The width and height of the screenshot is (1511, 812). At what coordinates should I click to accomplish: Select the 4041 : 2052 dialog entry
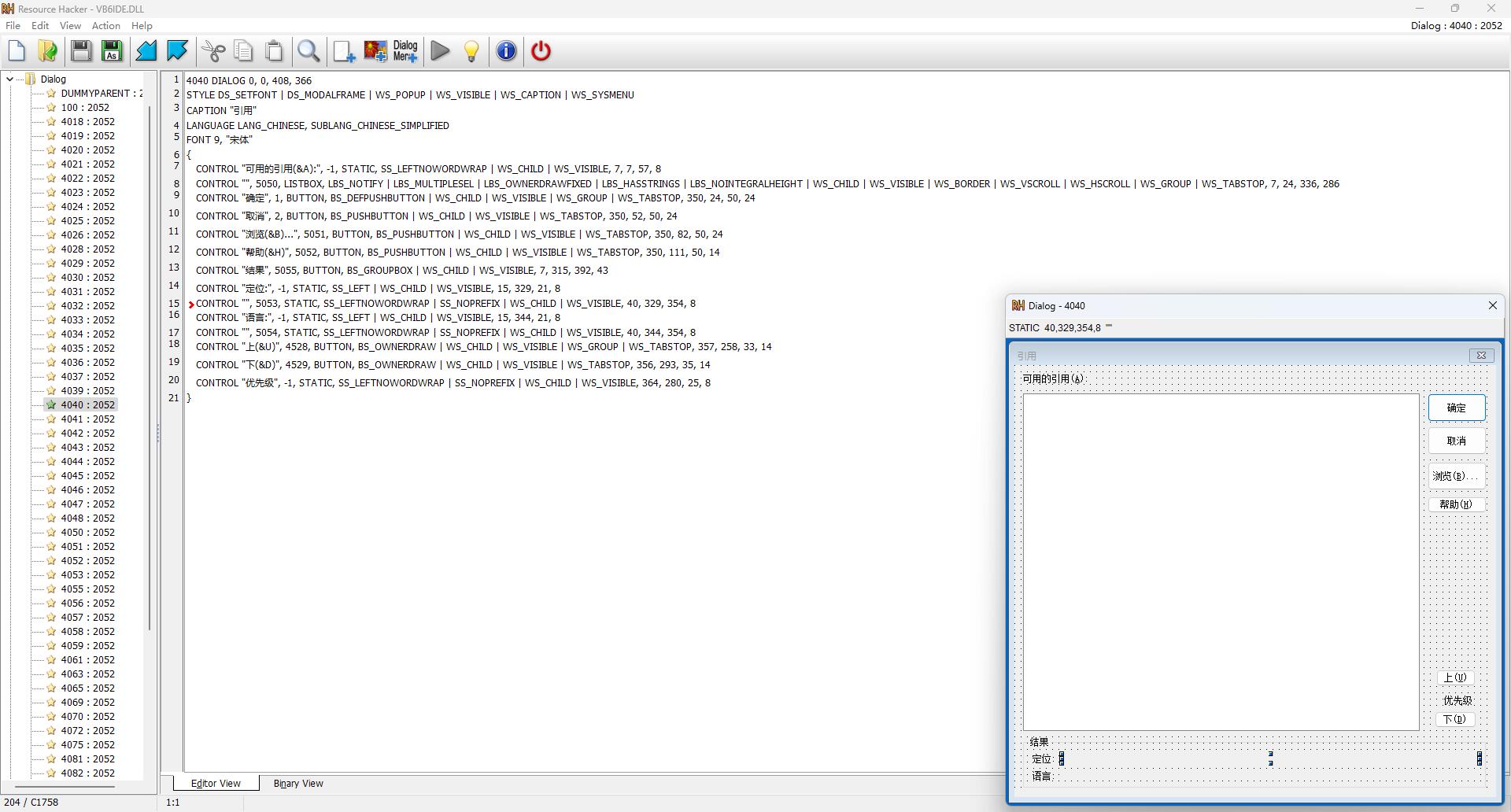click(x=88, y=419)
